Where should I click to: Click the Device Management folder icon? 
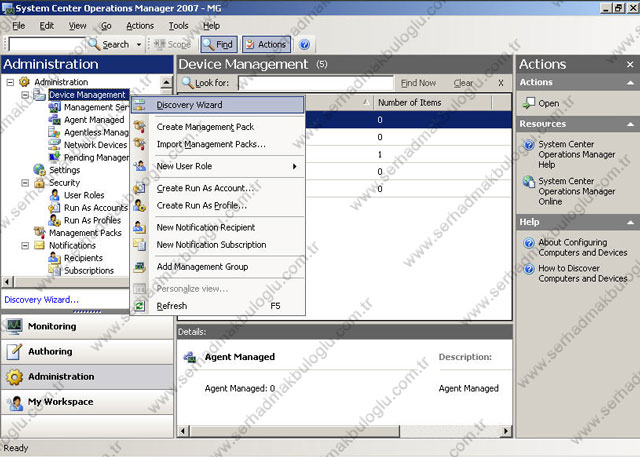40,95
